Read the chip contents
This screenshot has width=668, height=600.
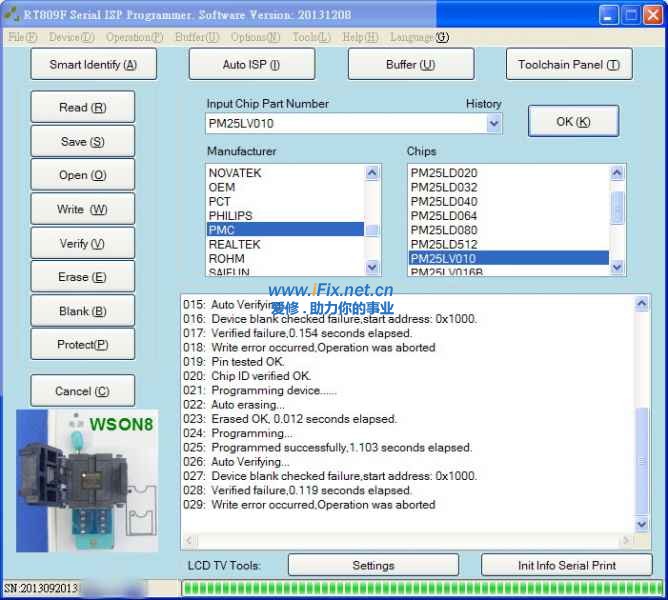pyautogui.click(x=82, y=108)
